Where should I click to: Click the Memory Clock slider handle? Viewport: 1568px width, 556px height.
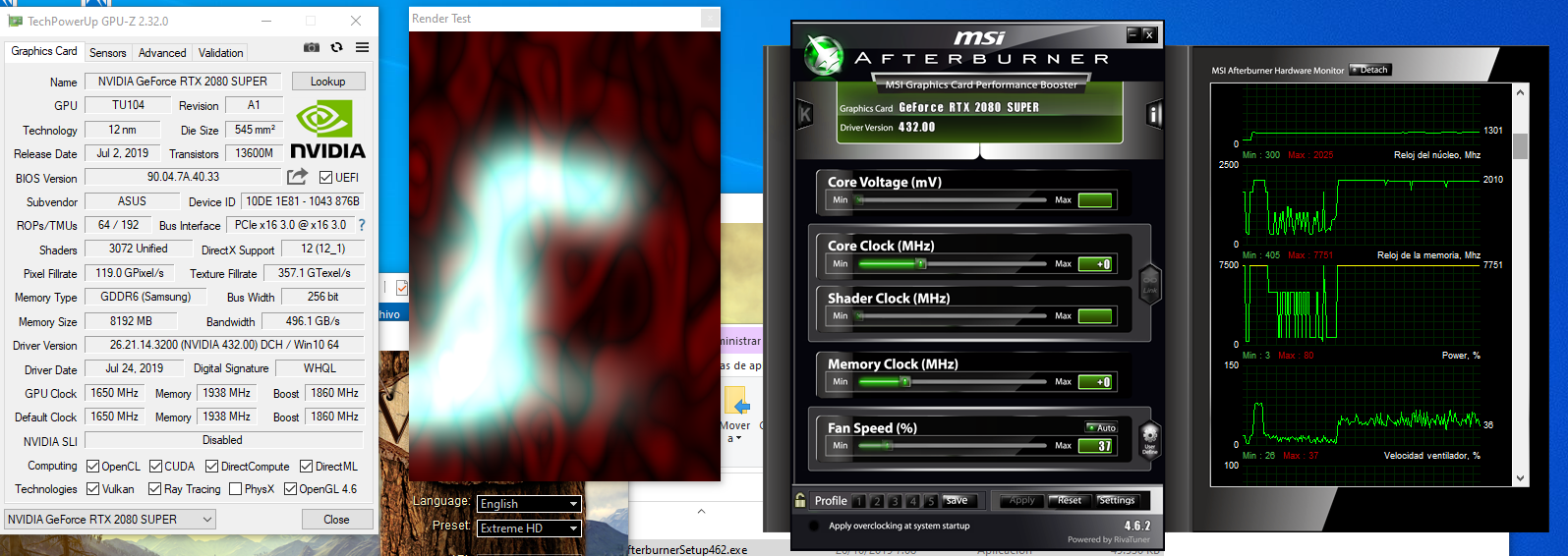pyautogui.click(x=905, y=382)
